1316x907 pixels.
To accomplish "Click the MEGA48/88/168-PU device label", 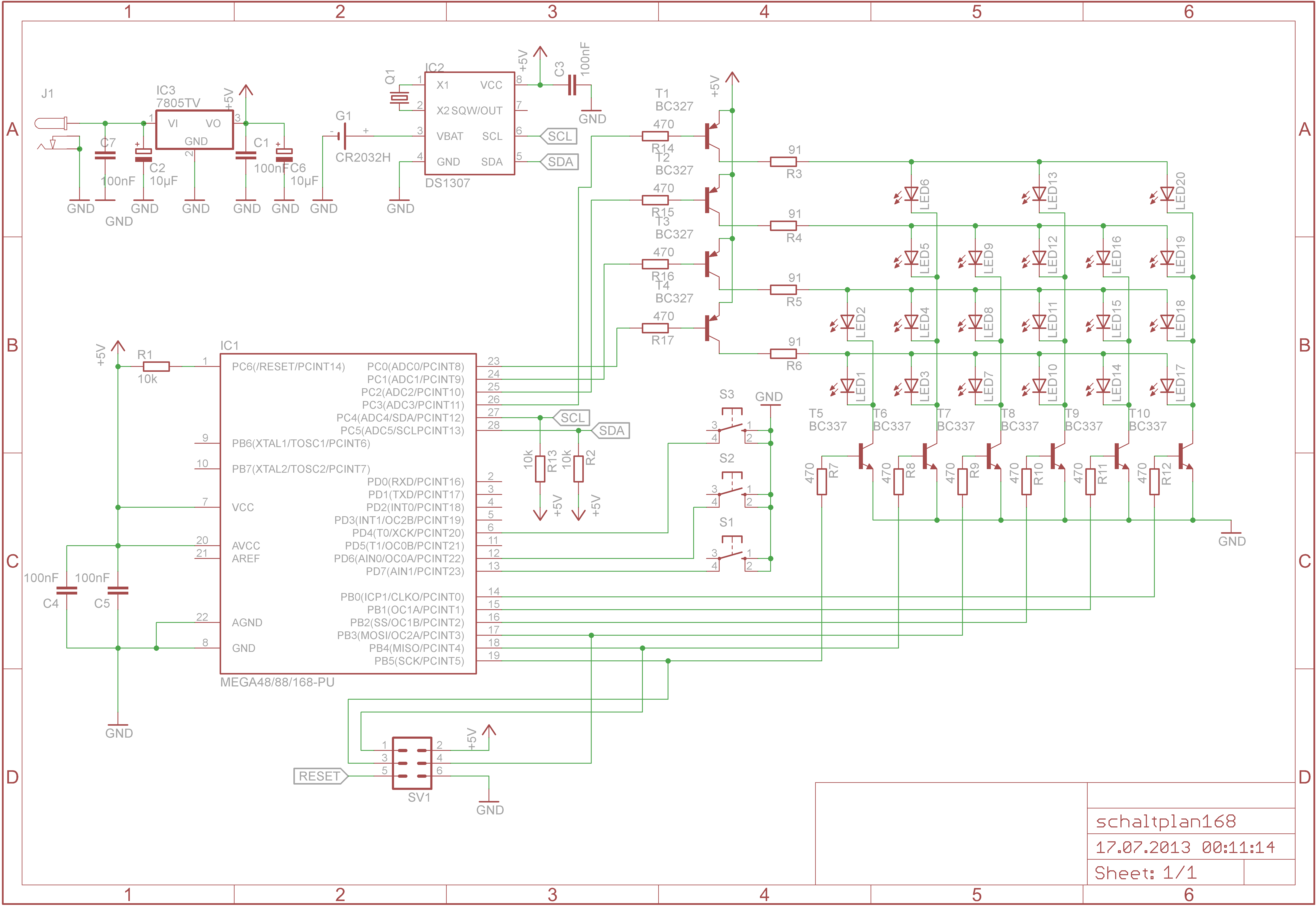I will click(x=277, y=683).
